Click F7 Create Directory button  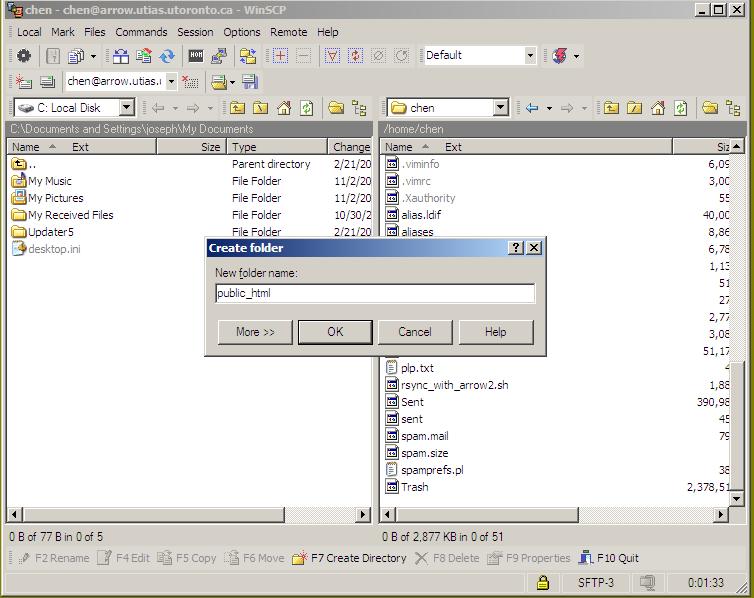click(350, 558)
